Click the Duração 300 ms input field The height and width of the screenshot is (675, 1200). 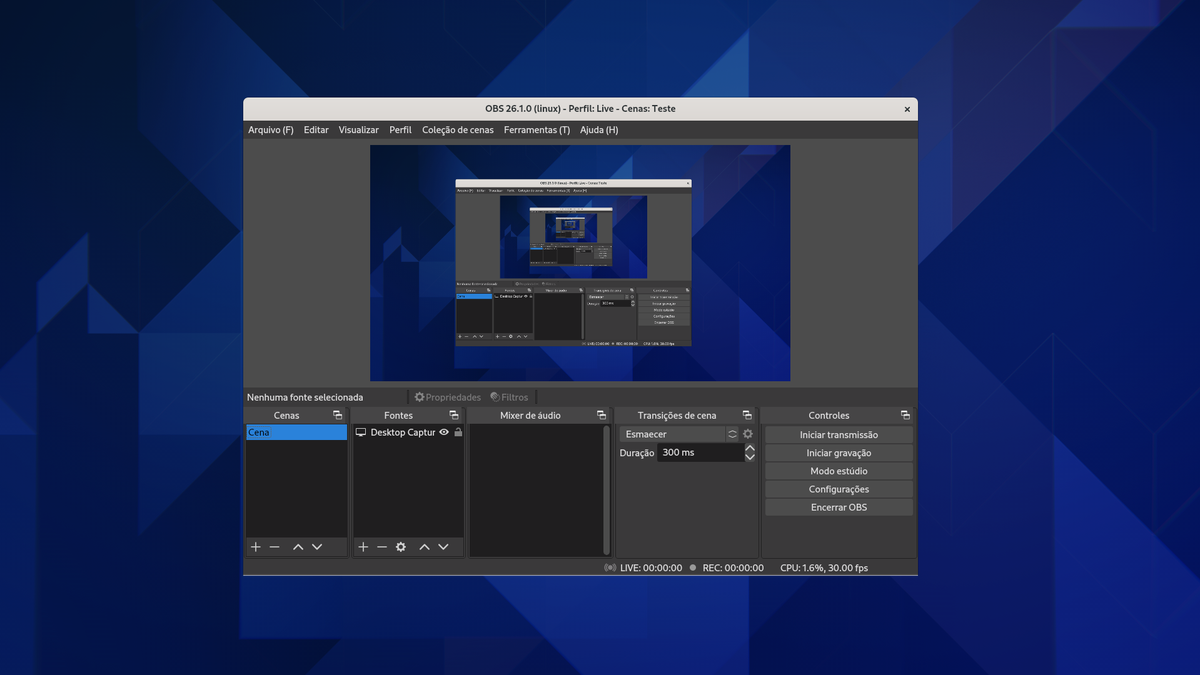click(700, 453)
